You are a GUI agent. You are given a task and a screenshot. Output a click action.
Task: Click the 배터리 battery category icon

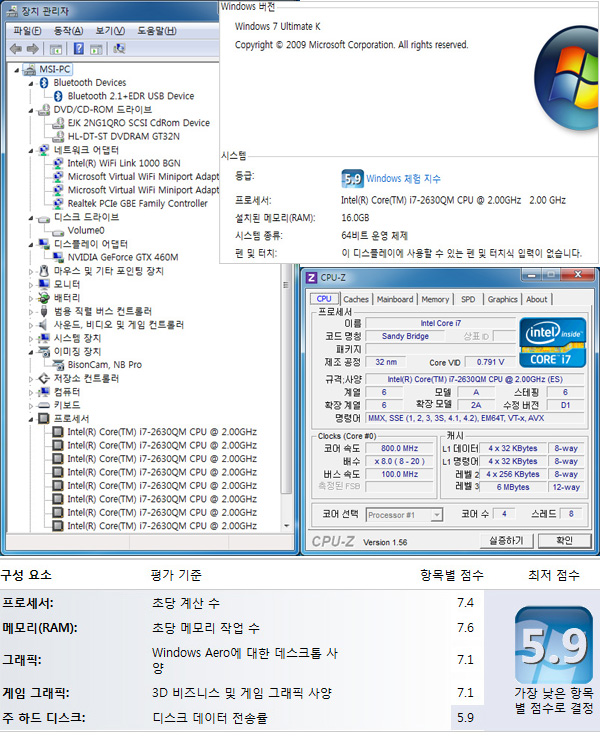(44, 298)
